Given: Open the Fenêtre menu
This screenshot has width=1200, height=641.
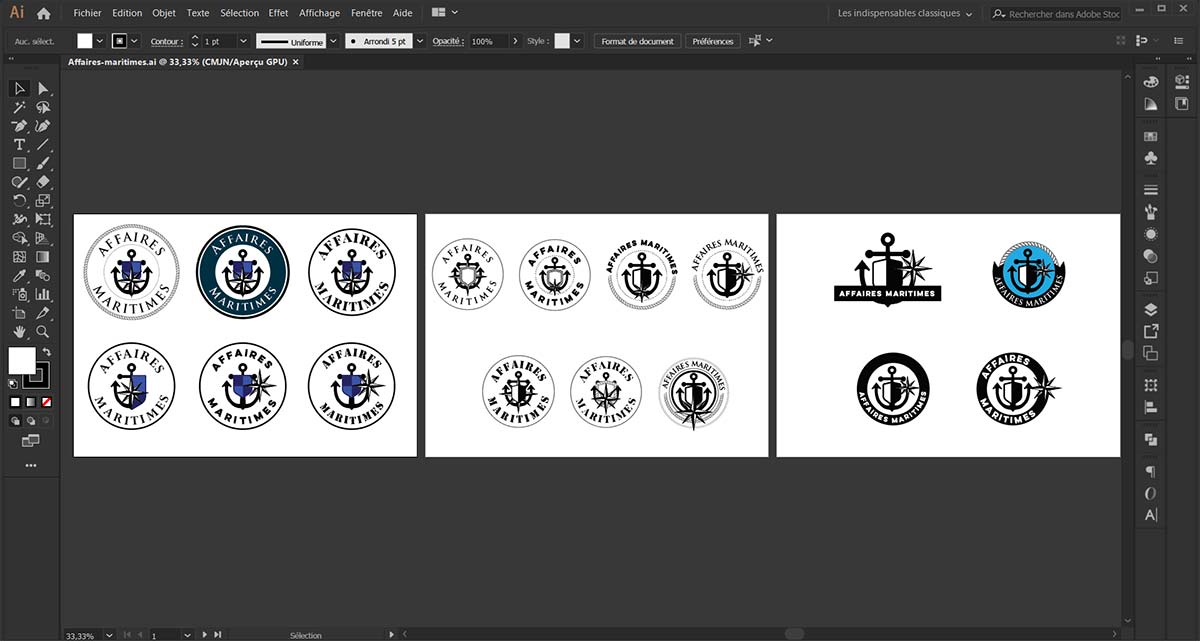Looking at the screenshot, I should (x=366, y=14).
